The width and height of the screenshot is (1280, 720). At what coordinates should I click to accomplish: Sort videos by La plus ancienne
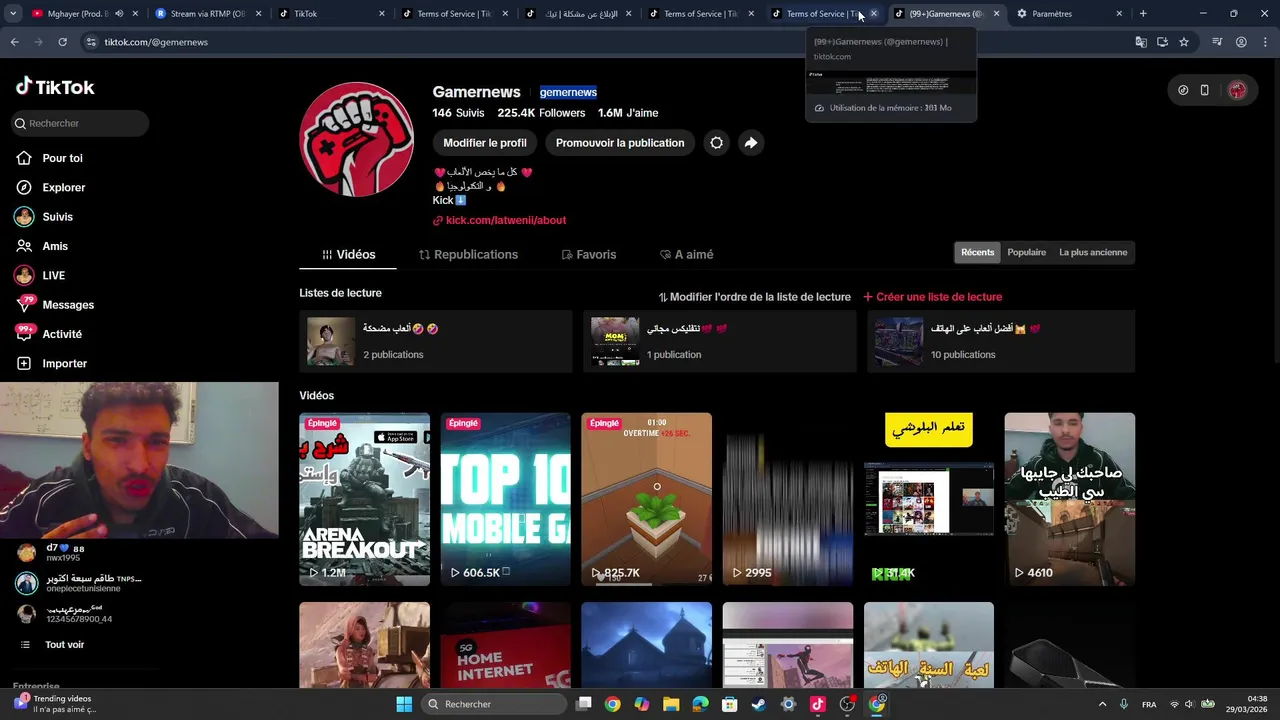pos(1093,252)
